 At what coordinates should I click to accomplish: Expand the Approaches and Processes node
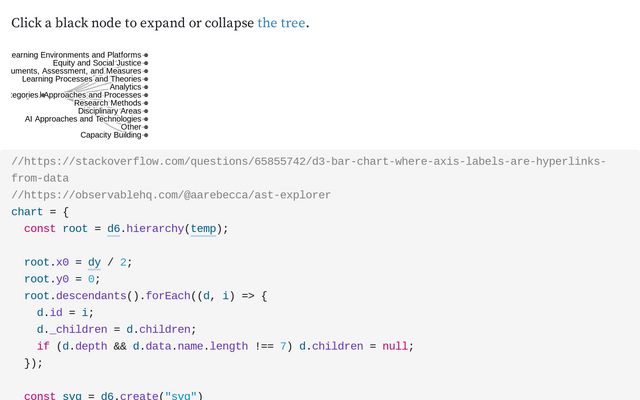[x=146, y=95]
